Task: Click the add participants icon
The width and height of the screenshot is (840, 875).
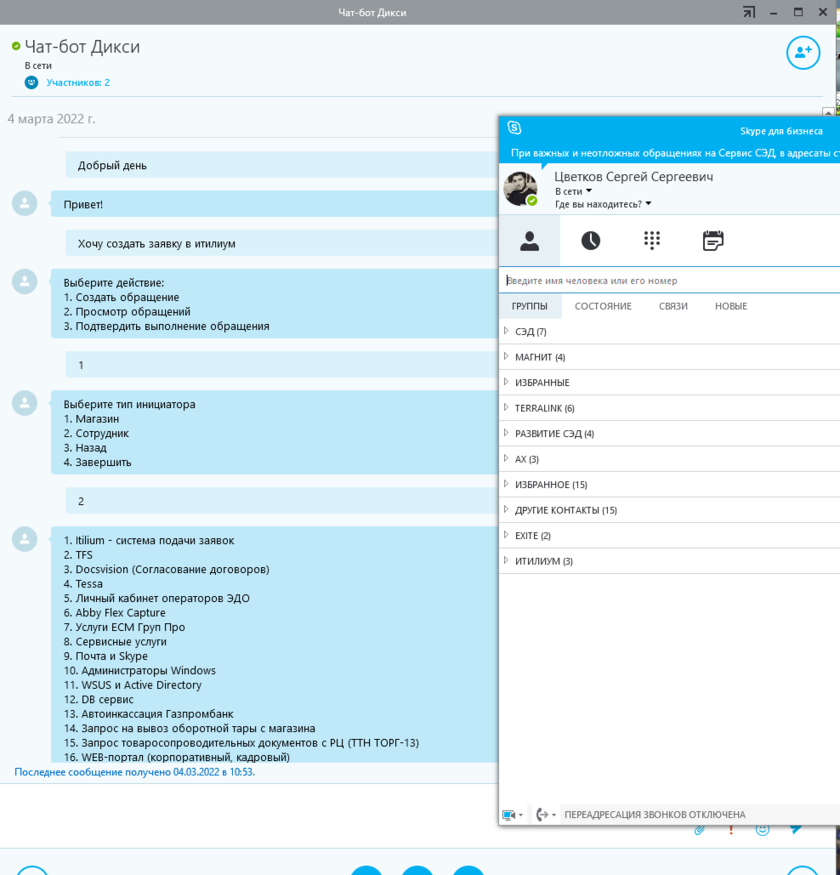Action: pyautogui.click(x=803, y=53)
